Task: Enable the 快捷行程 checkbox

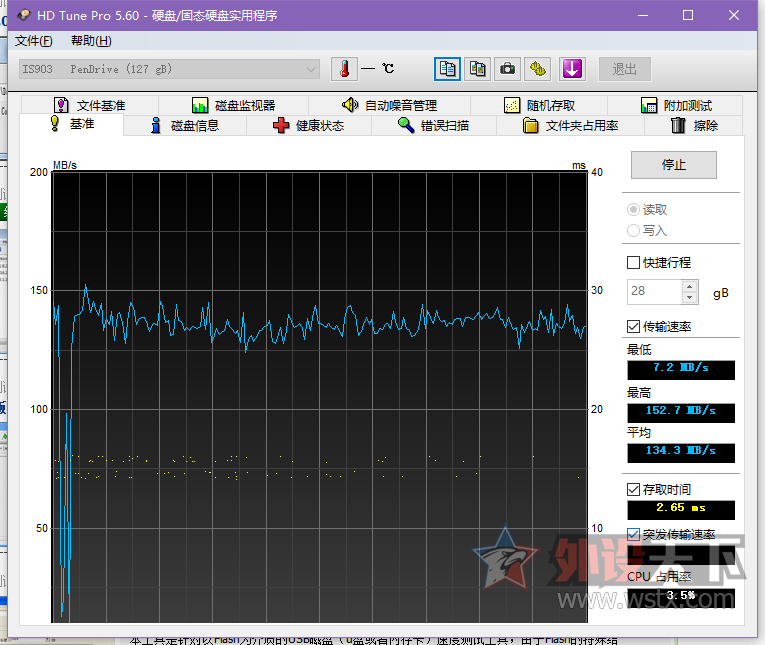Action: point(633,263)
